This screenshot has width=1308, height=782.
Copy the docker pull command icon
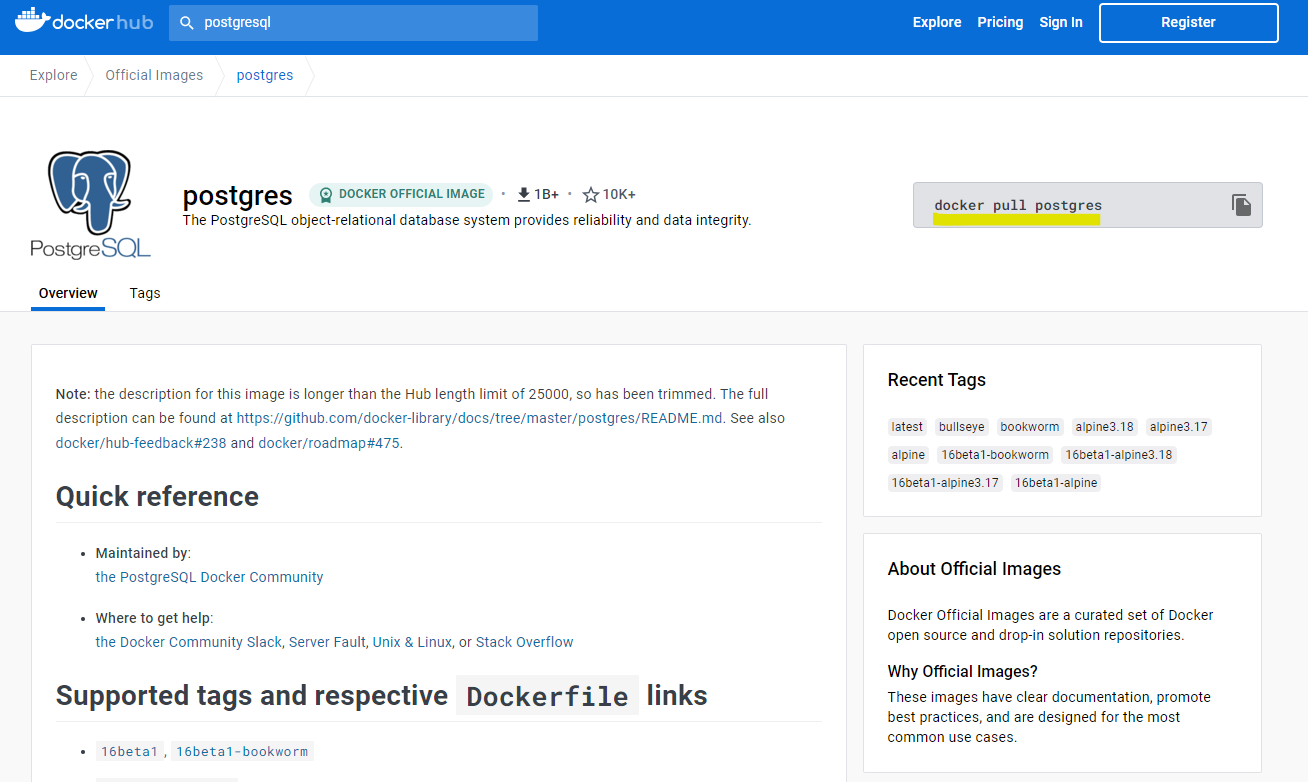(1241, 205)
